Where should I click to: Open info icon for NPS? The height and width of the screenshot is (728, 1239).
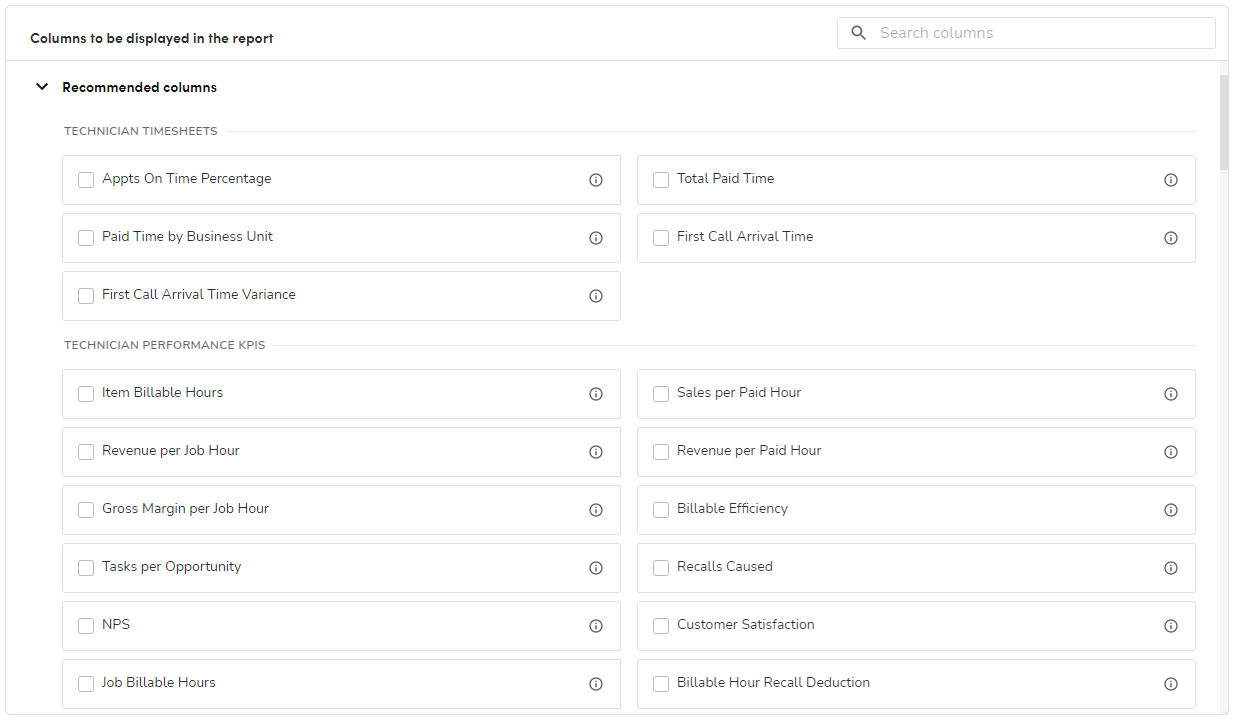[596, 626]
